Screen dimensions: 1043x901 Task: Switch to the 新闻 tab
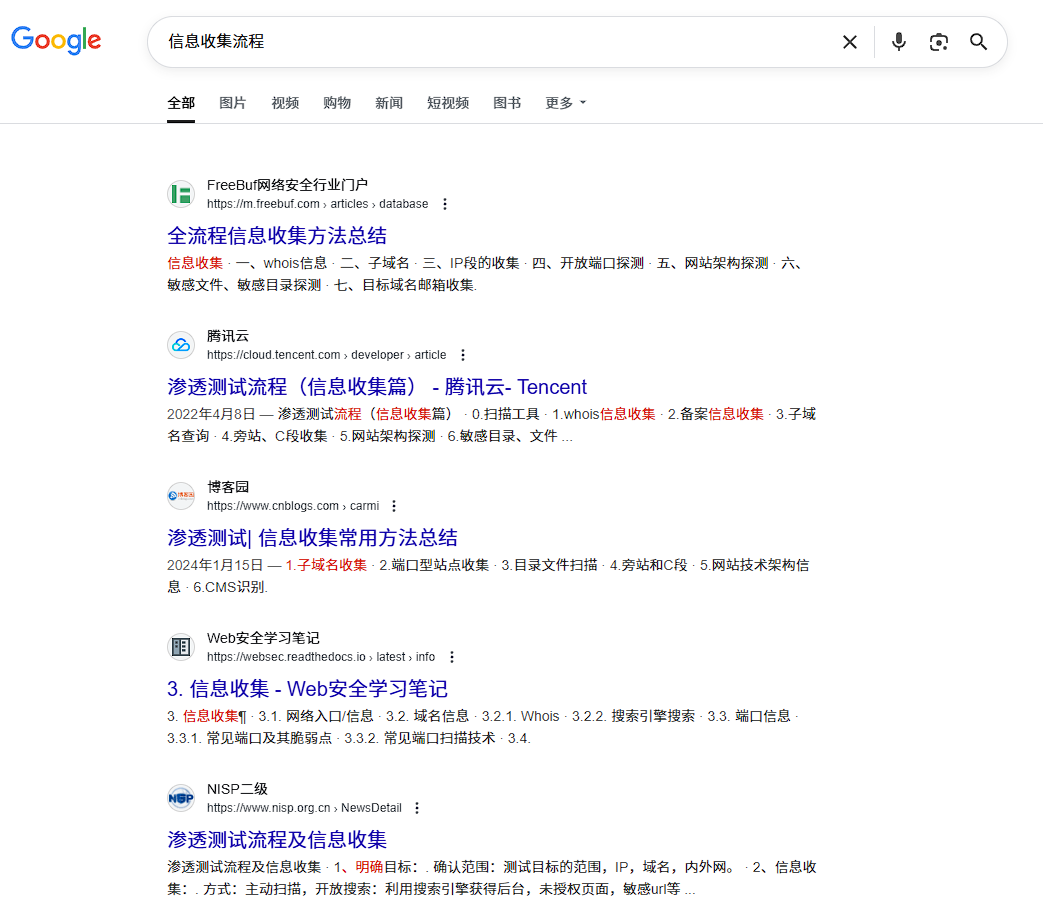pyautogui.click(x=388, y=103)
